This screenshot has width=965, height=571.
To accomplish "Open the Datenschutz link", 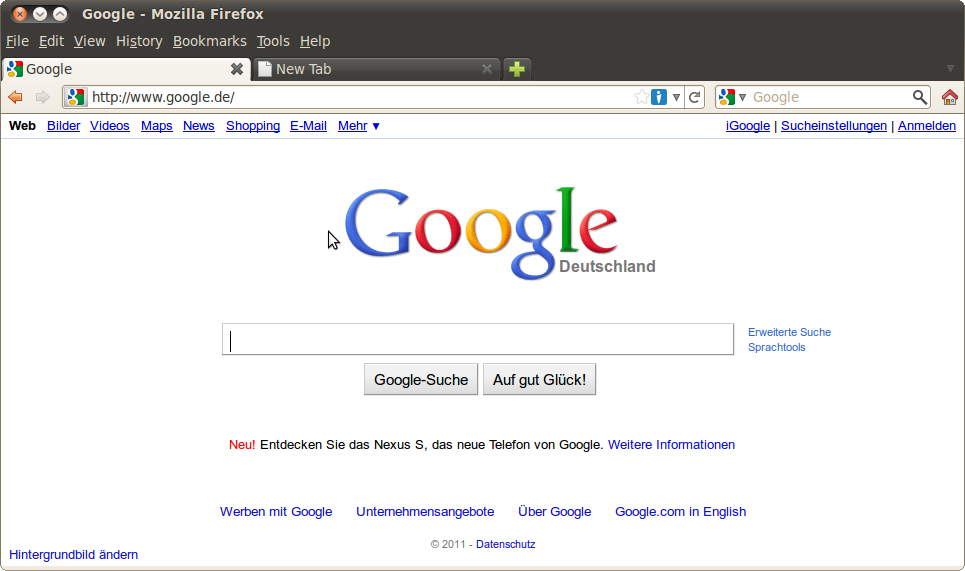I will tap(506, 545).
